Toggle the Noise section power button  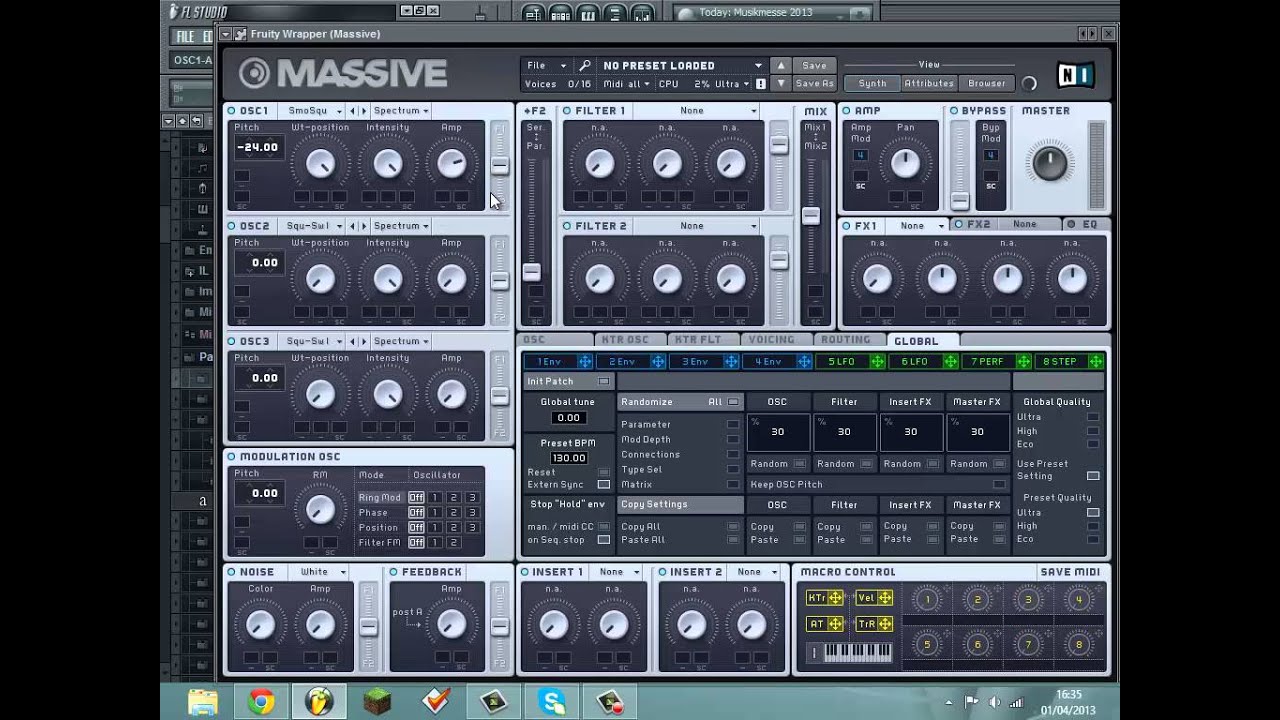point(232,572)
